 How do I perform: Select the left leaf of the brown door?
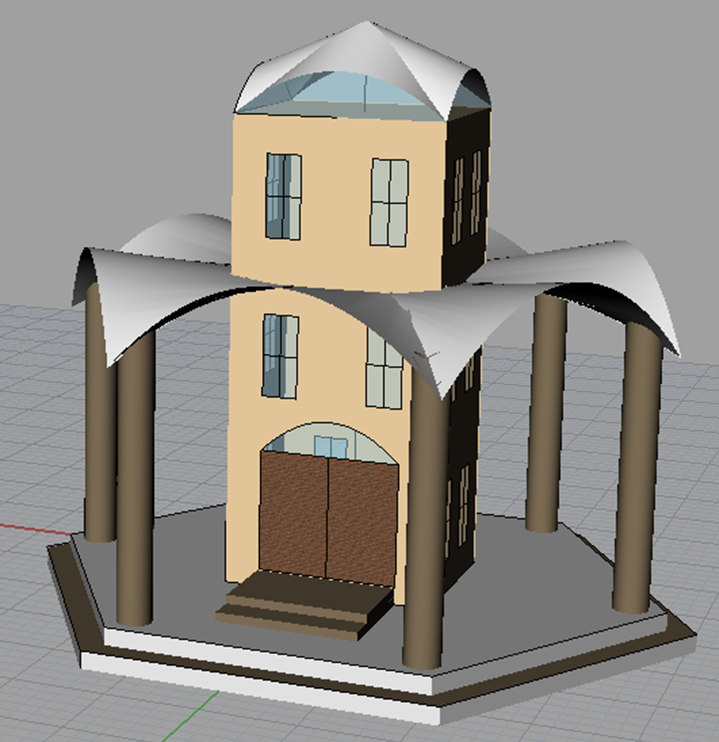pos(293,513)
